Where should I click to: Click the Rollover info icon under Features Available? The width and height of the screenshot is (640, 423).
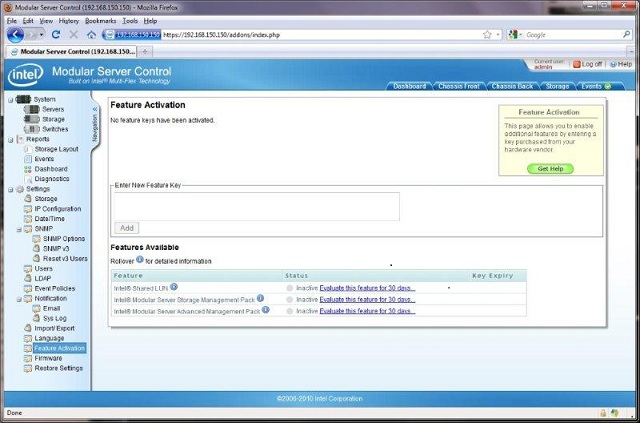click(x=140, y=259)
